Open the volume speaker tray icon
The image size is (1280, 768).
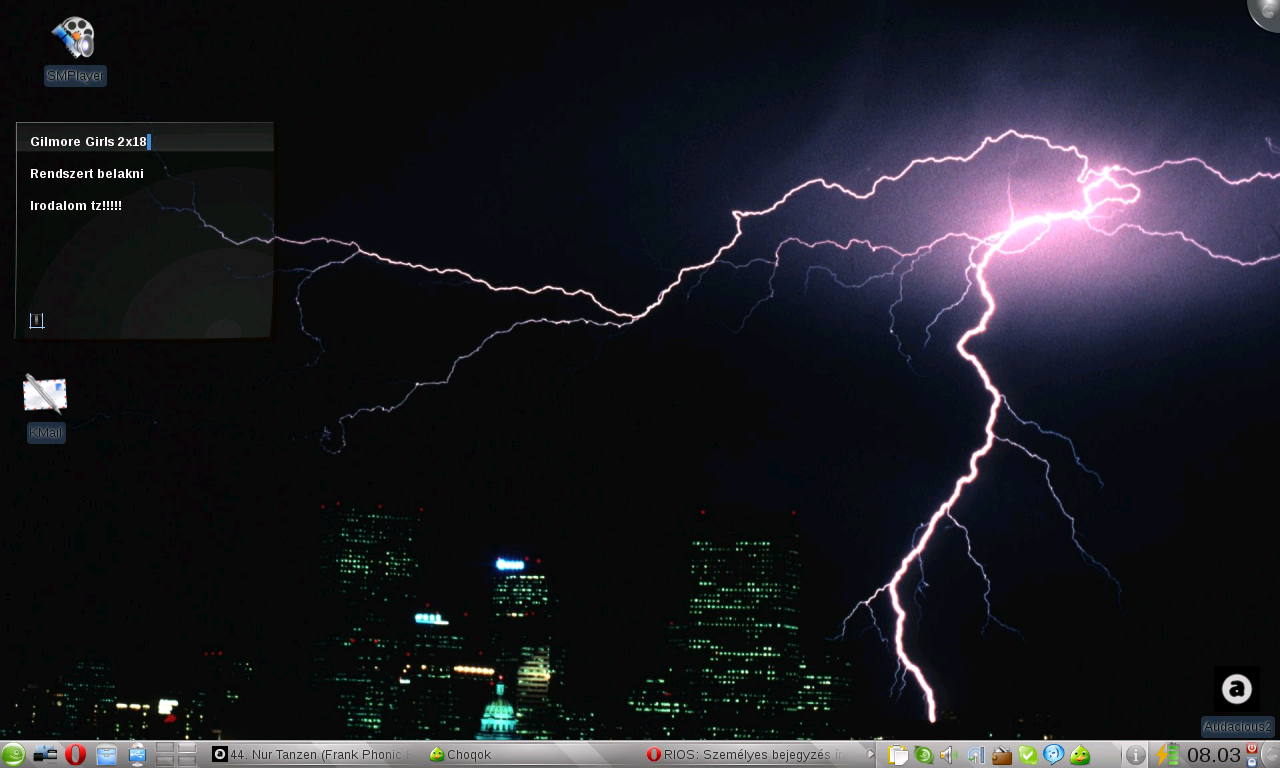coord(949,755)
